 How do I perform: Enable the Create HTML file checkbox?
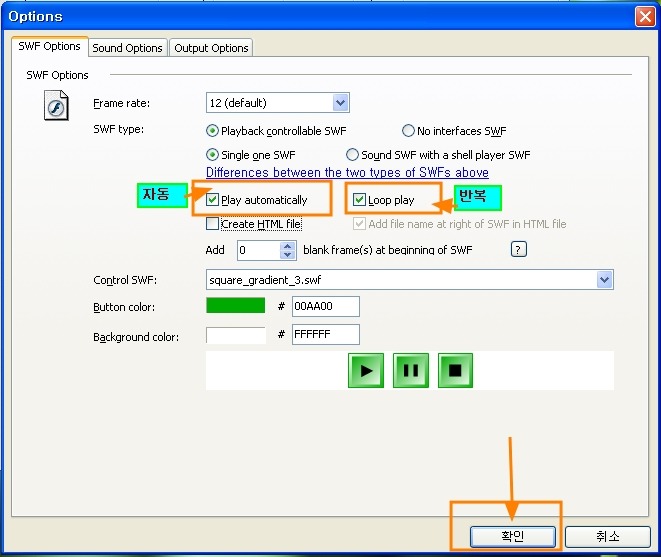point(212,224)
